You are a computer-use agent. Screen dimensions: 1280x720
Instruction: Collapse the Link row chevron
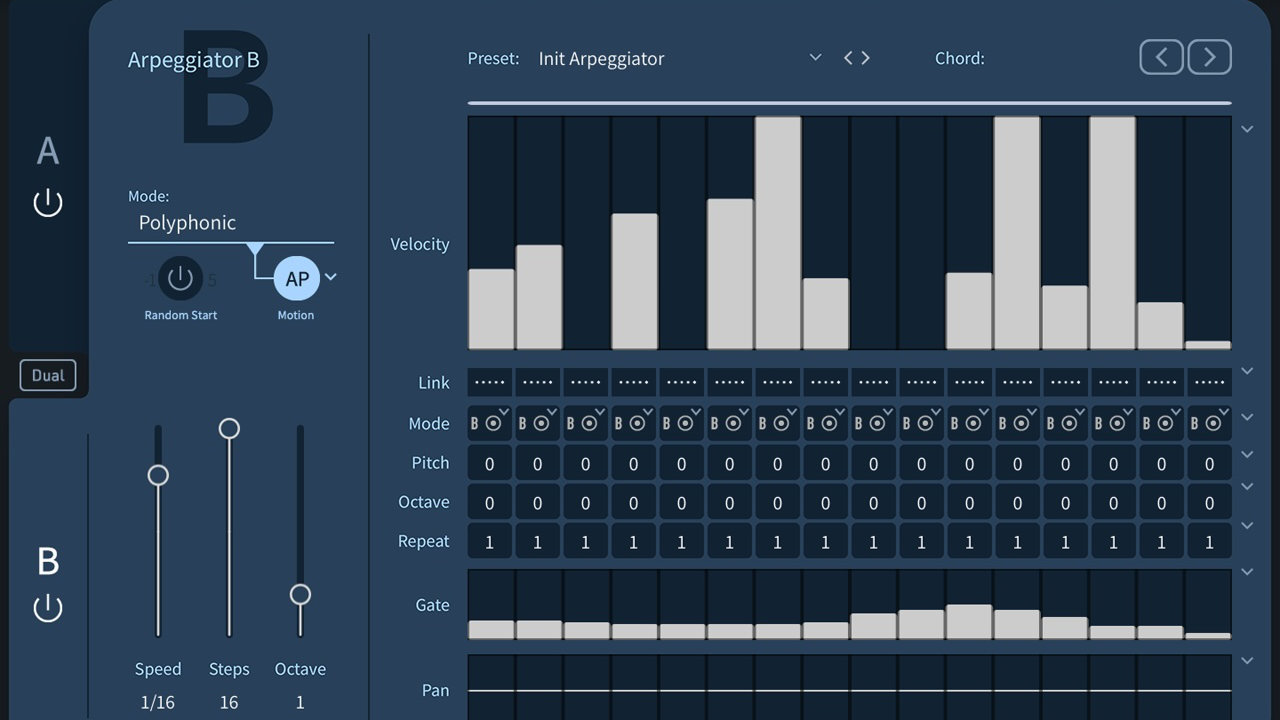[x=1247, y=371]
